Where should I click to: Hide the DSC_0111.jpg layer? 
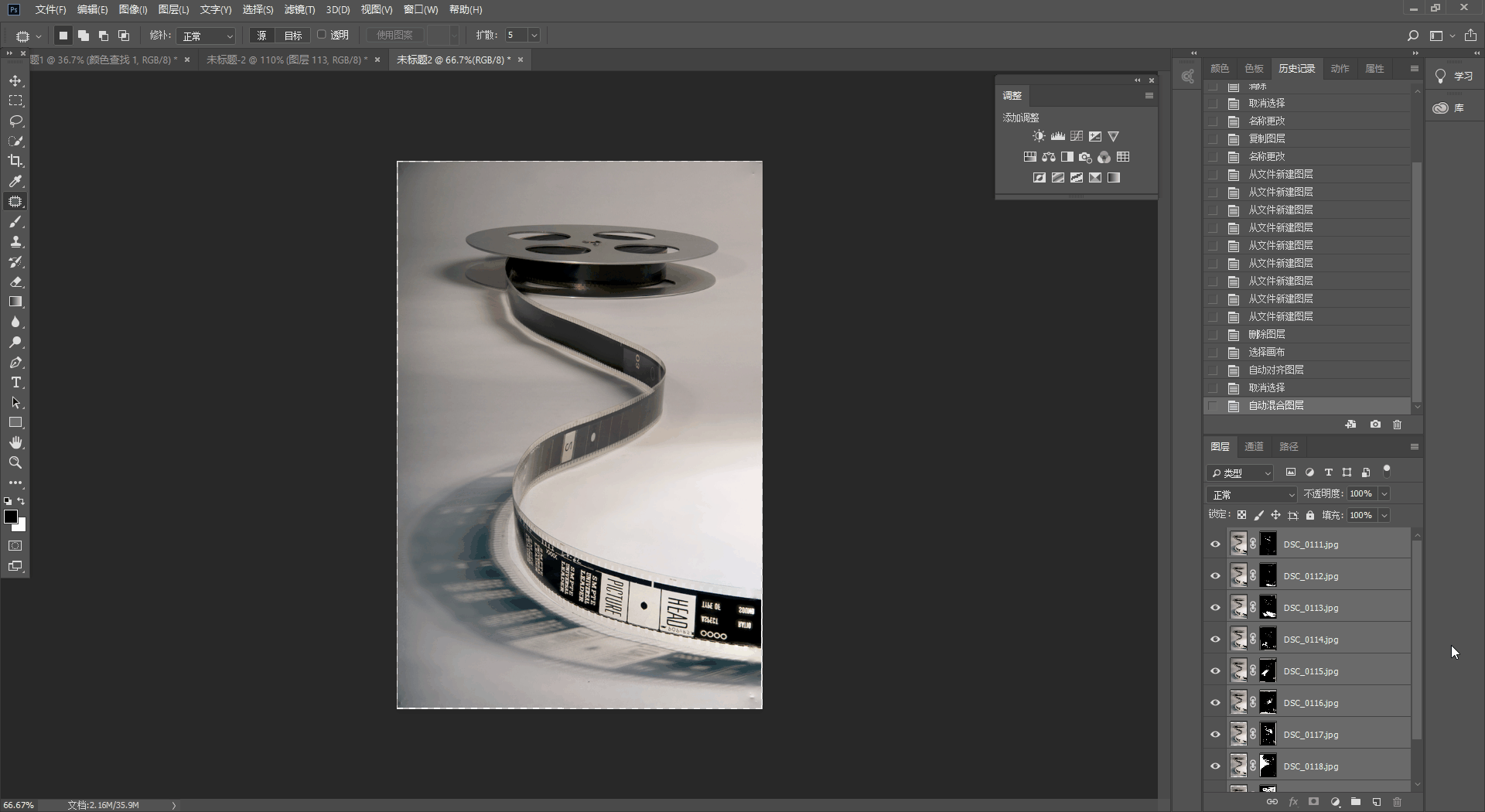click(x=1215, y=544)
